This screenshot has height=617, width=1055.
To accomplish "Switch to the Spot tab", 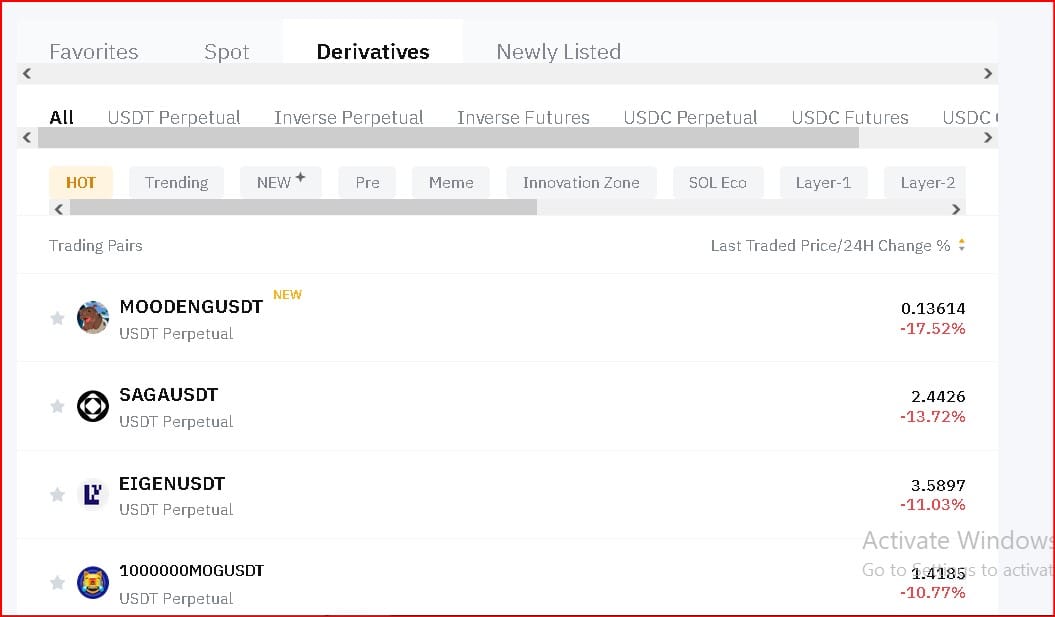I will 226,52.
